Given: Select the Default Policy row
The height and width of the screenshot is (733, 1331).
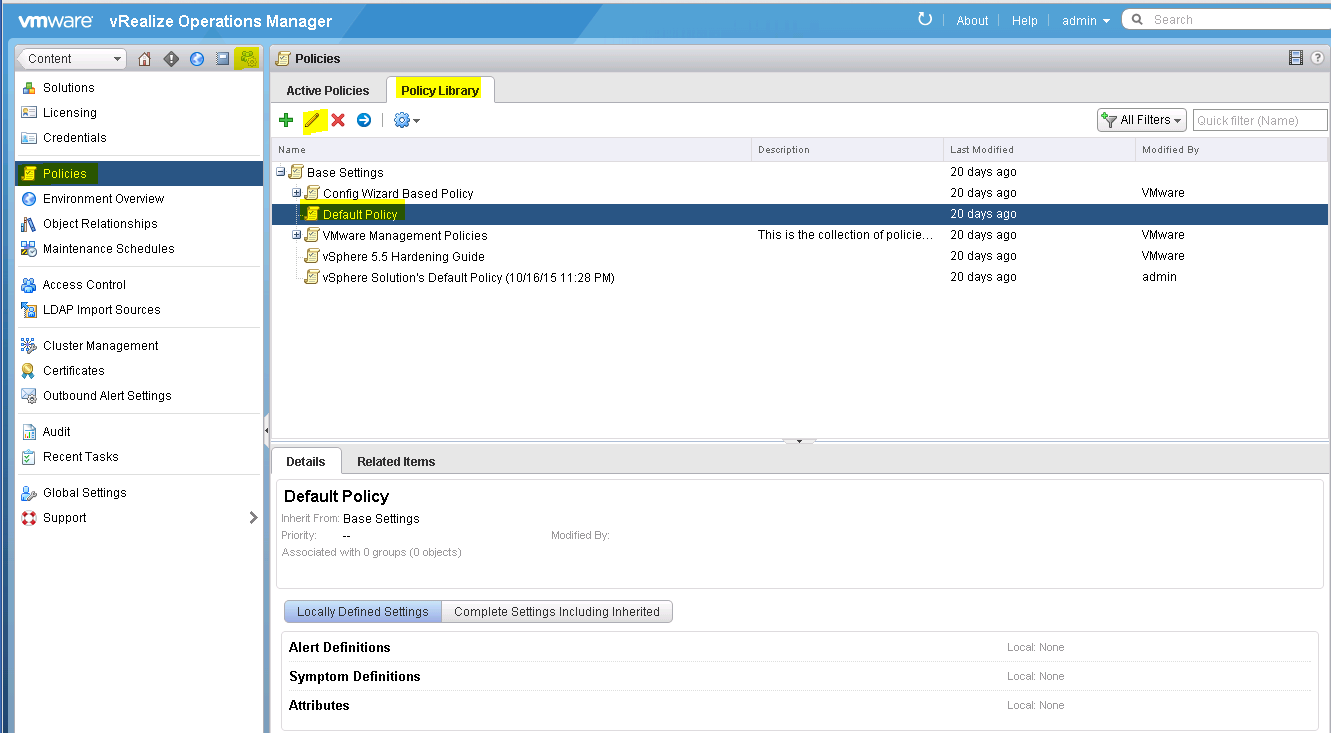Looking at the screenshot, I should point(799,214).
